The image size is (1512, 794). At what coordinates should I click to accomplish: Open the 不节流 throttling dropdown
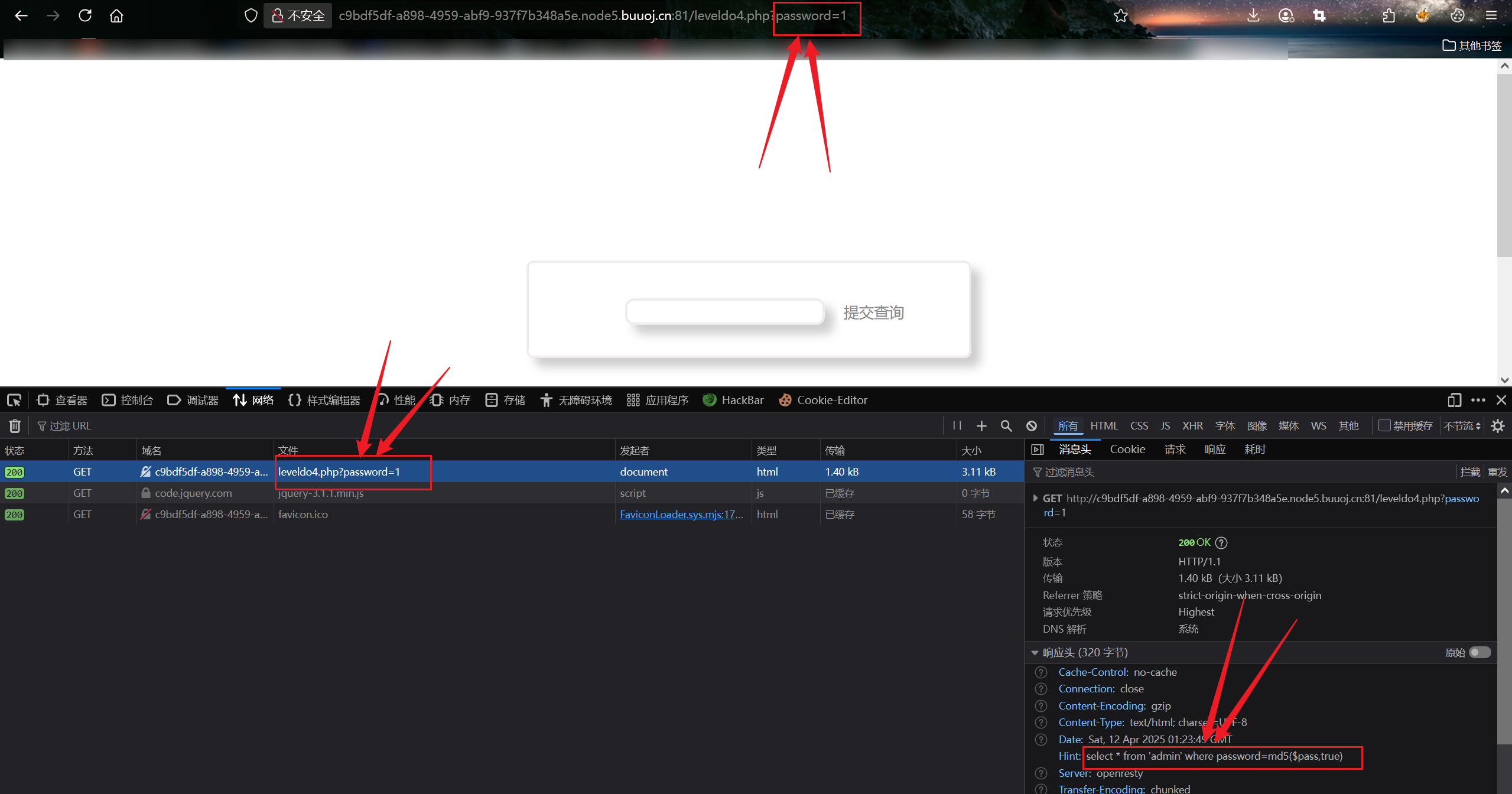pyautogui.click(x=1462, y=426)
